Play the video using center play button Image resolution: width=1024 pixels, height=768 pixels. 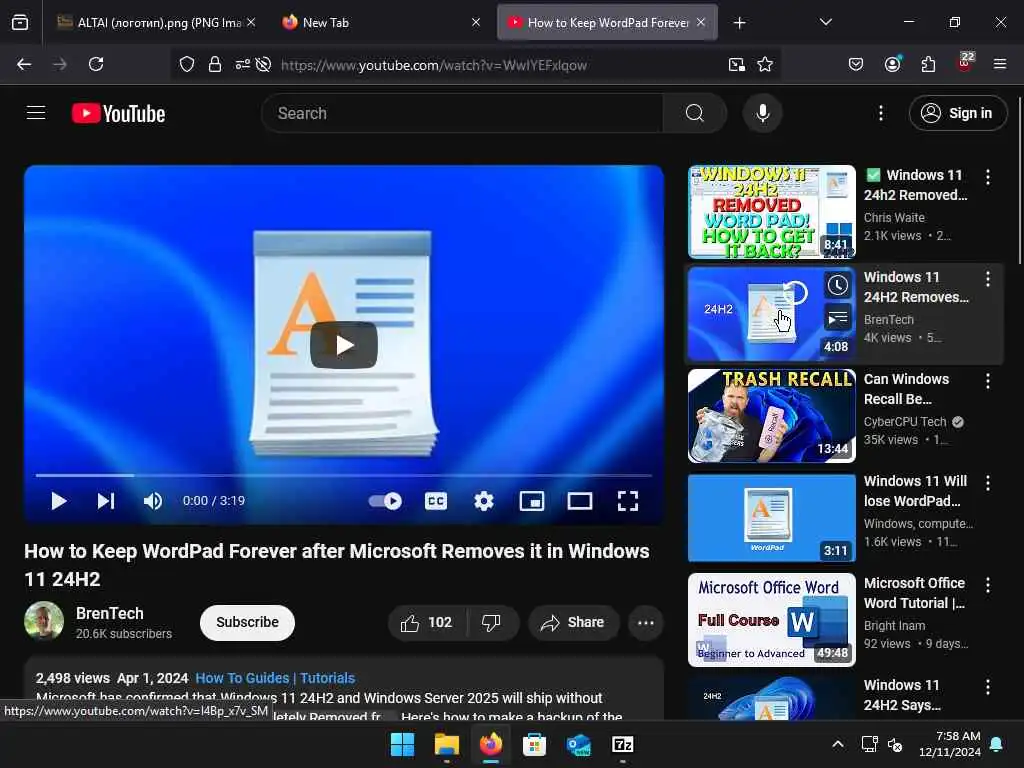(344, 345)
